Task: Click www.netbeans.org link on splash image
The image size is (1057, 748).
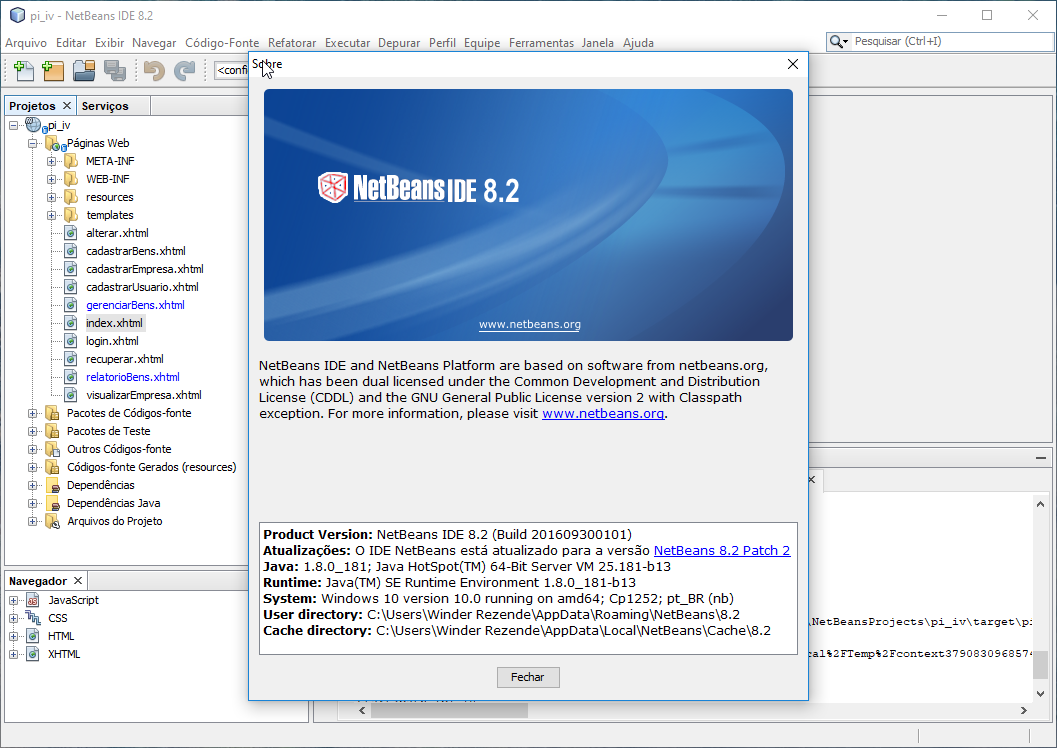Action: pyautogui.click(x=530, y=324)
